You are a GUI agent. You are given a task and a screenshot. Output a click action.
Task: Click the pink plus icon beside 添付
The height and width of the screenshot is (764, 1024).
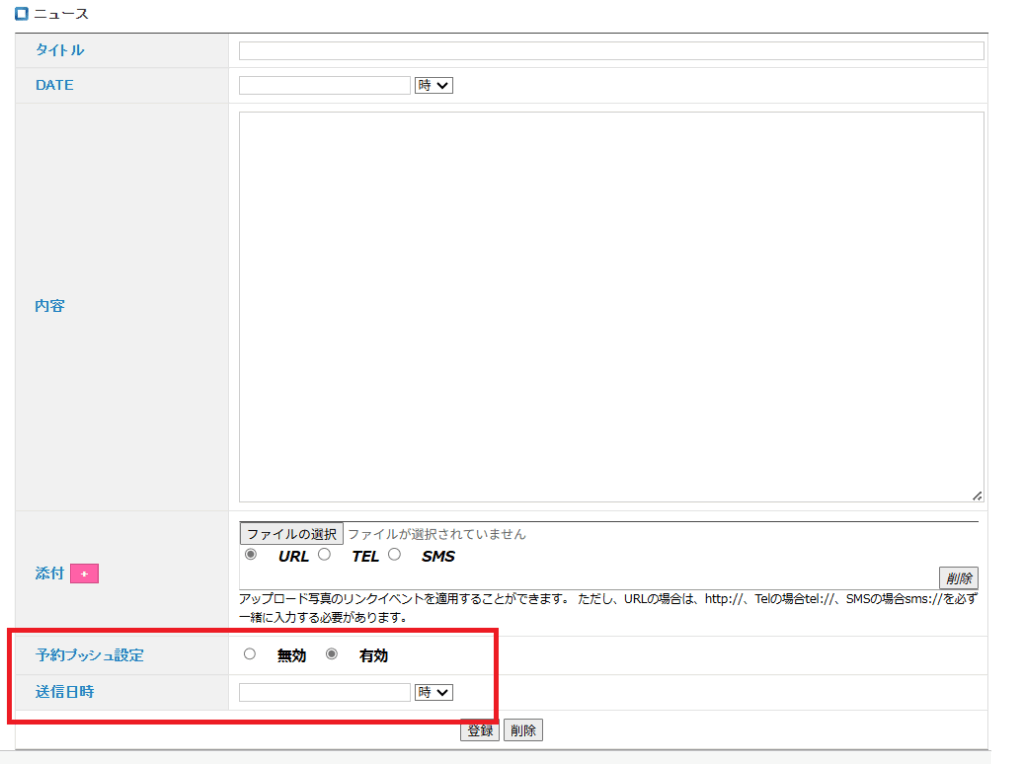[x=84, y=574]
